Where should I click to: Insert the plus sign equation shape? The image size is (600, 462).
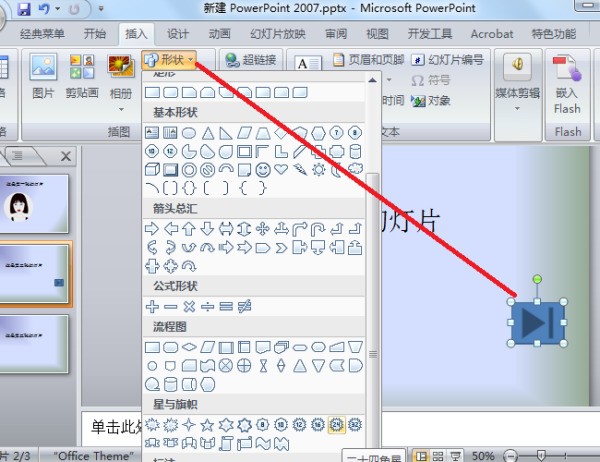tap(153, 305)
